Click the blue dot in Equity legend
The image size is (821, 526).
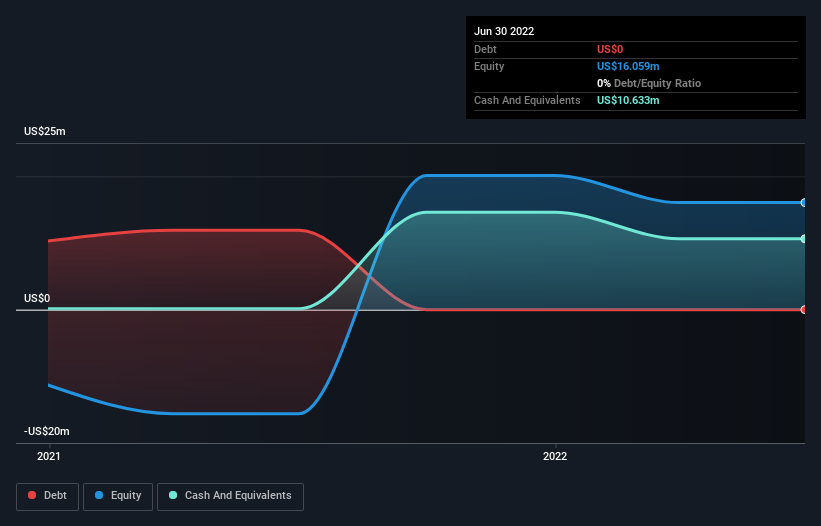tap(99, 495)
